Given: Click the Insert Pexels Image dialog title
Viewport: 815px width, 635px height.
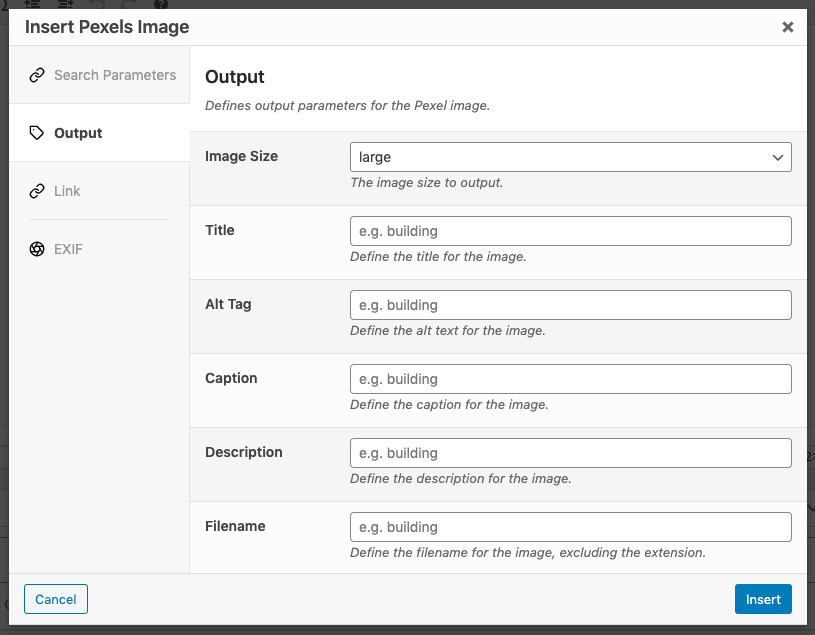Looking at the screenshot, I should coord(107,27).
